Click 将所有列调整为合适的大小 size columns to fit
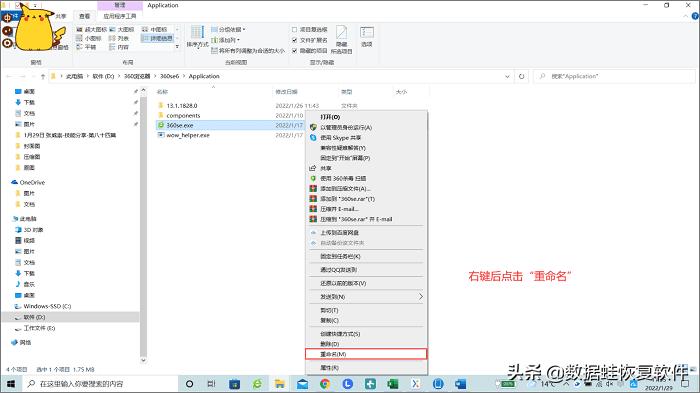The height and width of the screenshot is (393, 700). coord(248,51)
